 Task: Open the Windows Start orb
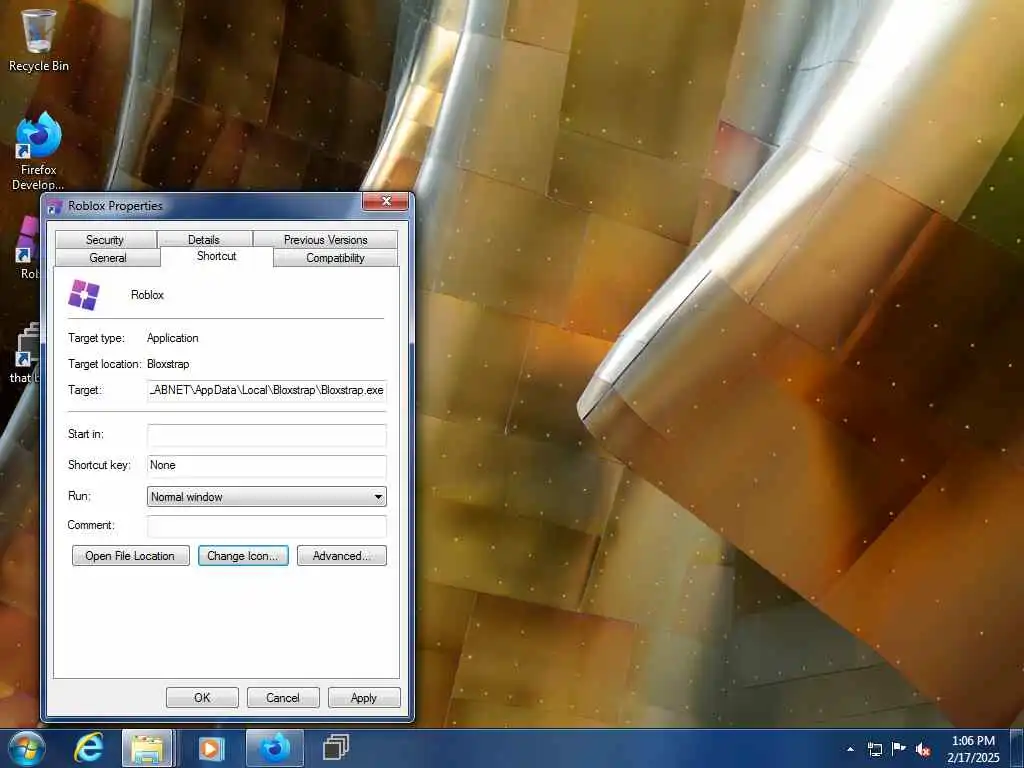pyautogui.click(x=27, y=748)
